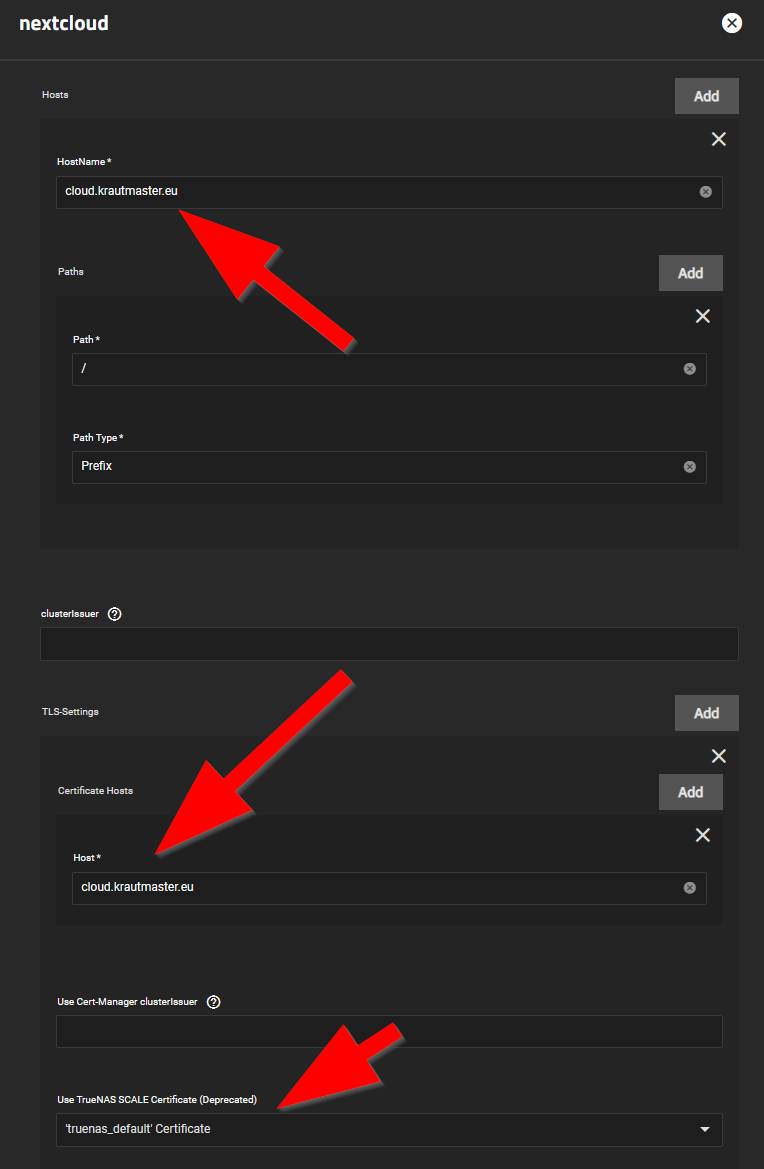764x1169 pixels.
Task: Clear the HostName field value
Action: pyautogui.click(x=705, y=192)
